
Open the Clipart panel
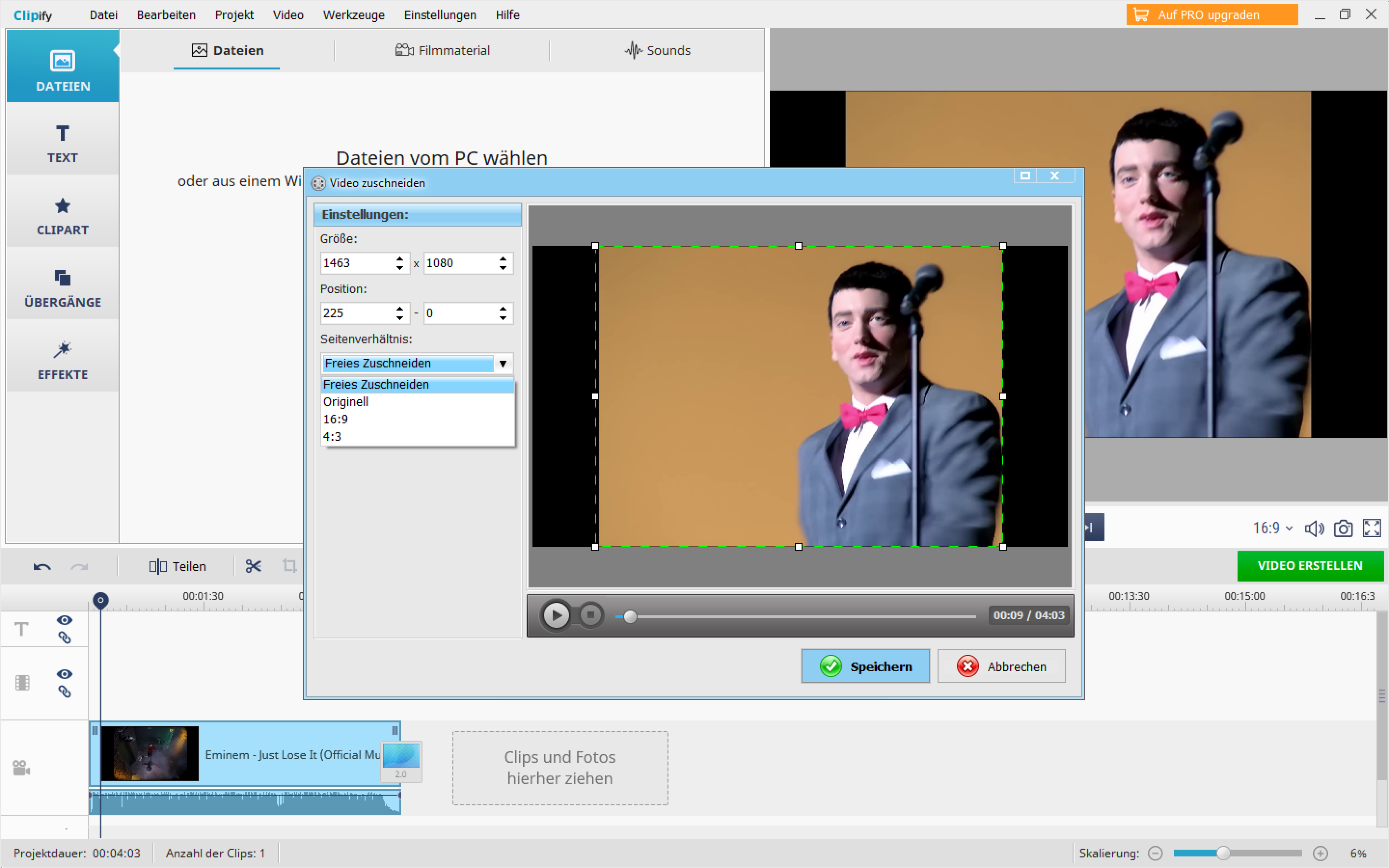tap(62, 215)
